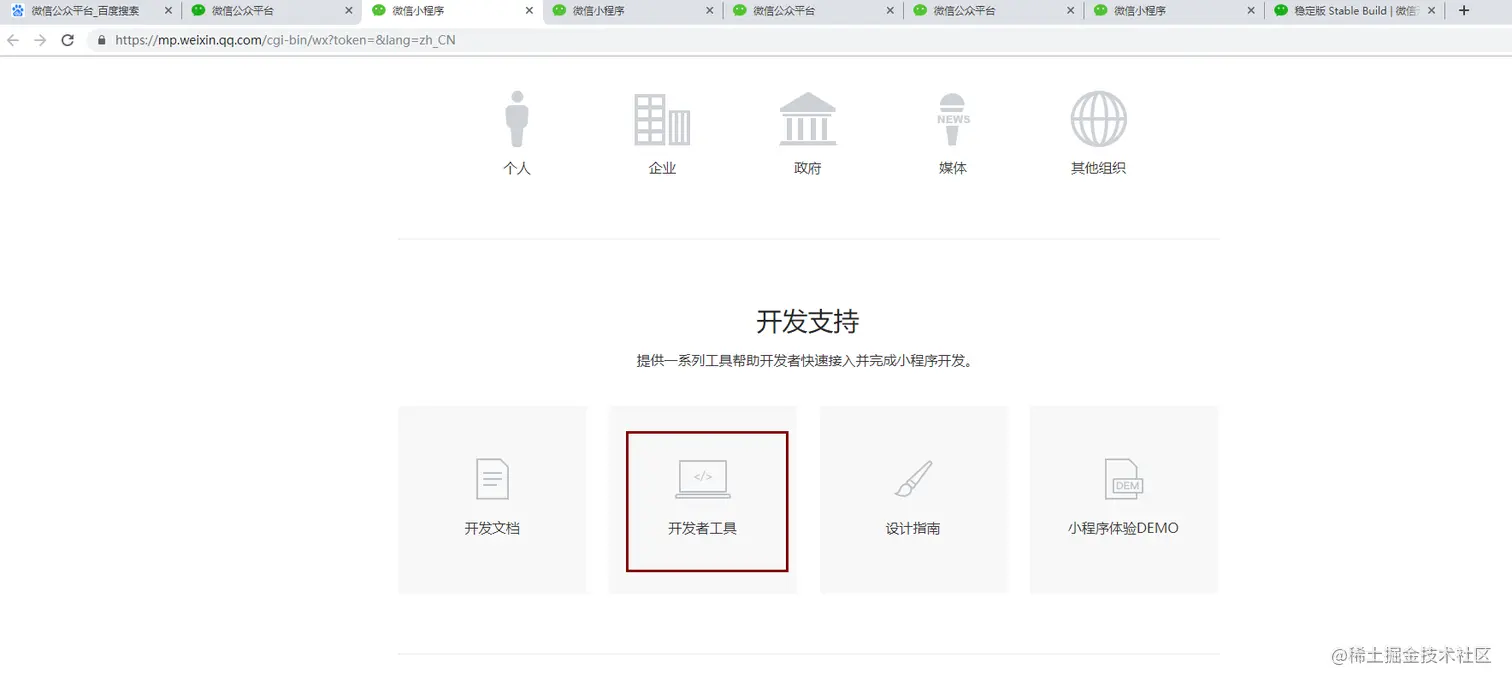The image size is (1512, 686).
Task: Open the 开发文档 document icon
Action: (492, 479)
